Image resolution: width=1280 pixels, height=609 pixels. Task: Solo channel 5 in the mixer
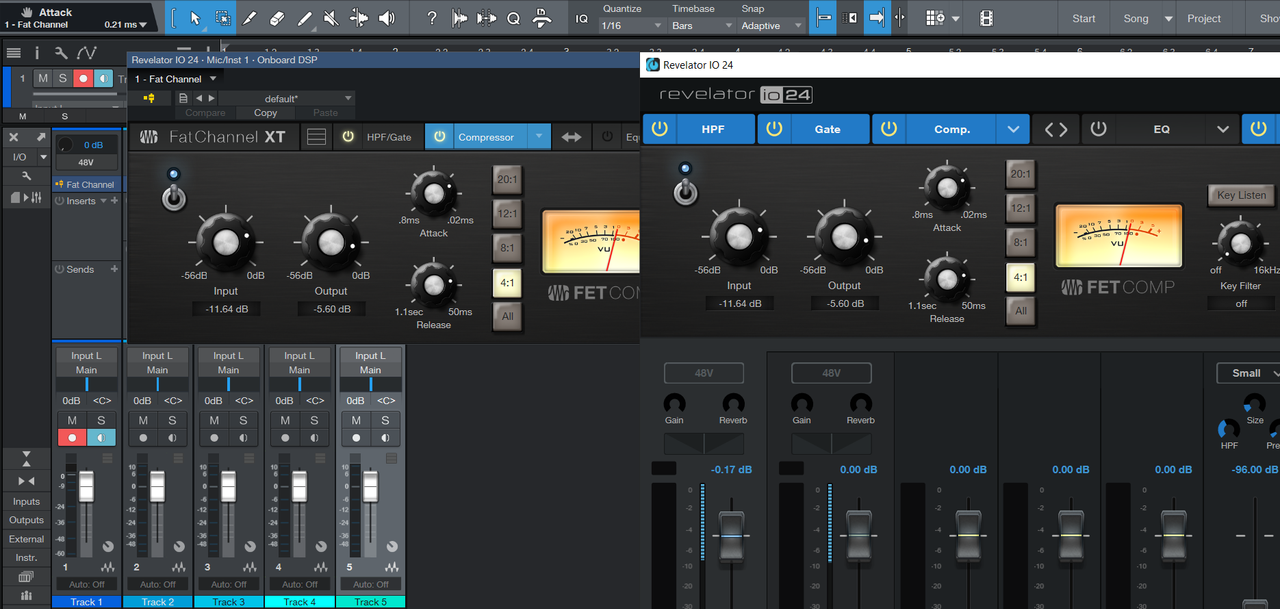(385, 420)
